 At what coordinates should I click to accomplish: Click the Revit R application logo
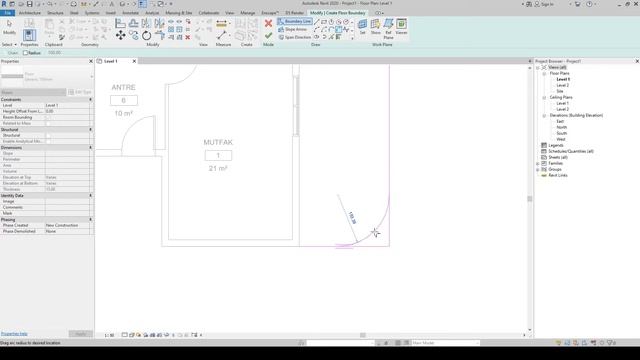tap(4, 4)
